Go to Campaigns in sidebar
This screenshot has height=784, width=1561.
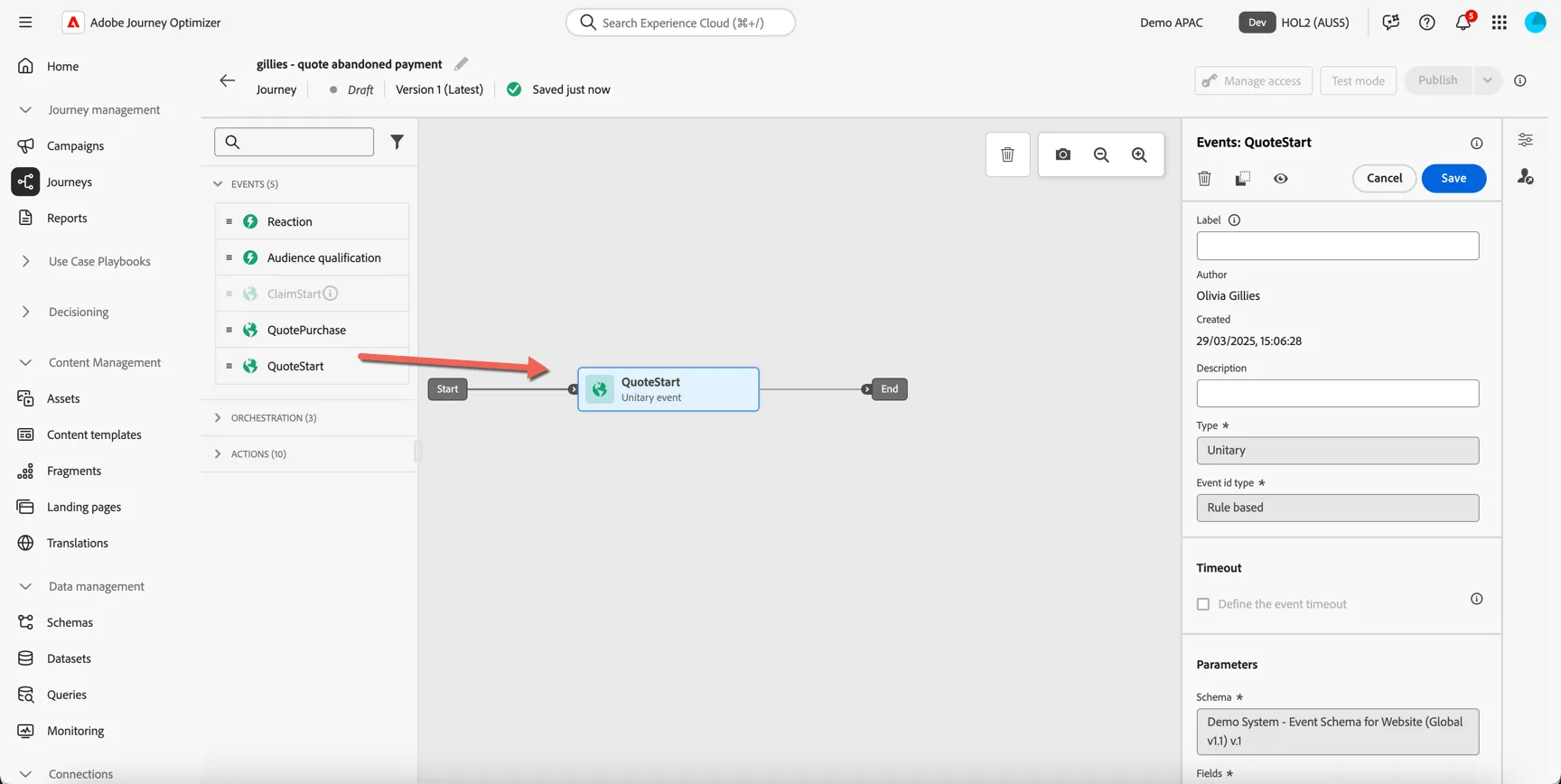pyautogui.click(x=75, y=146)
